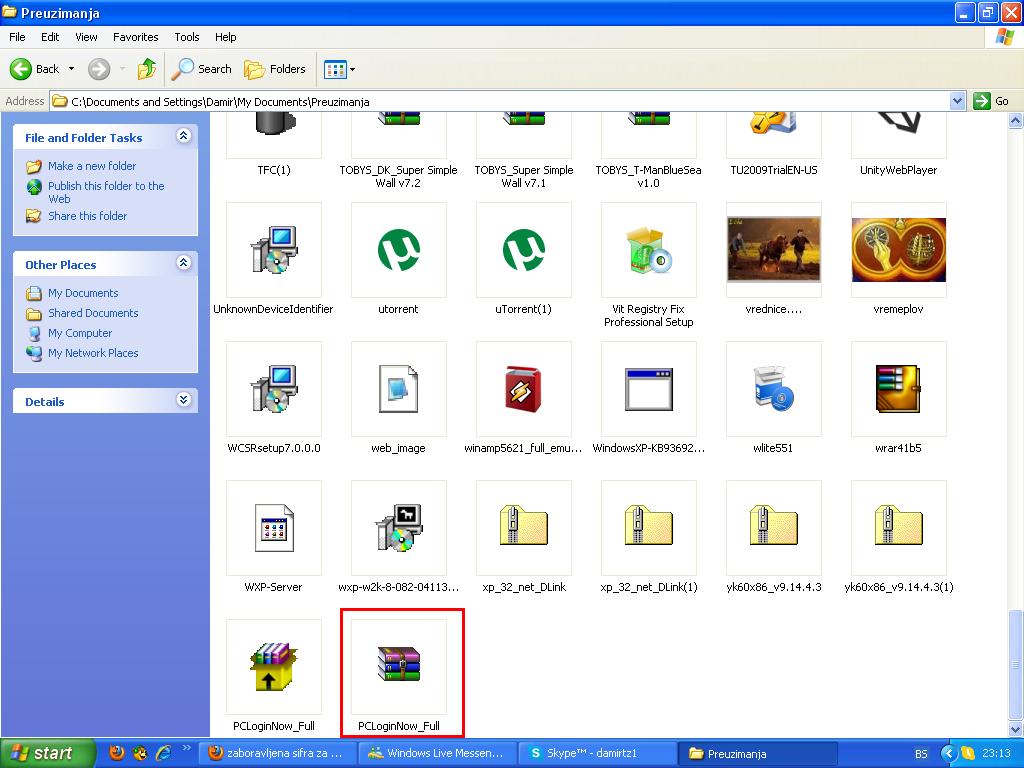Switch to zaboravljena sifra Firefox taskbar window
The image size is (1024, 768).
tap(277, 753)
